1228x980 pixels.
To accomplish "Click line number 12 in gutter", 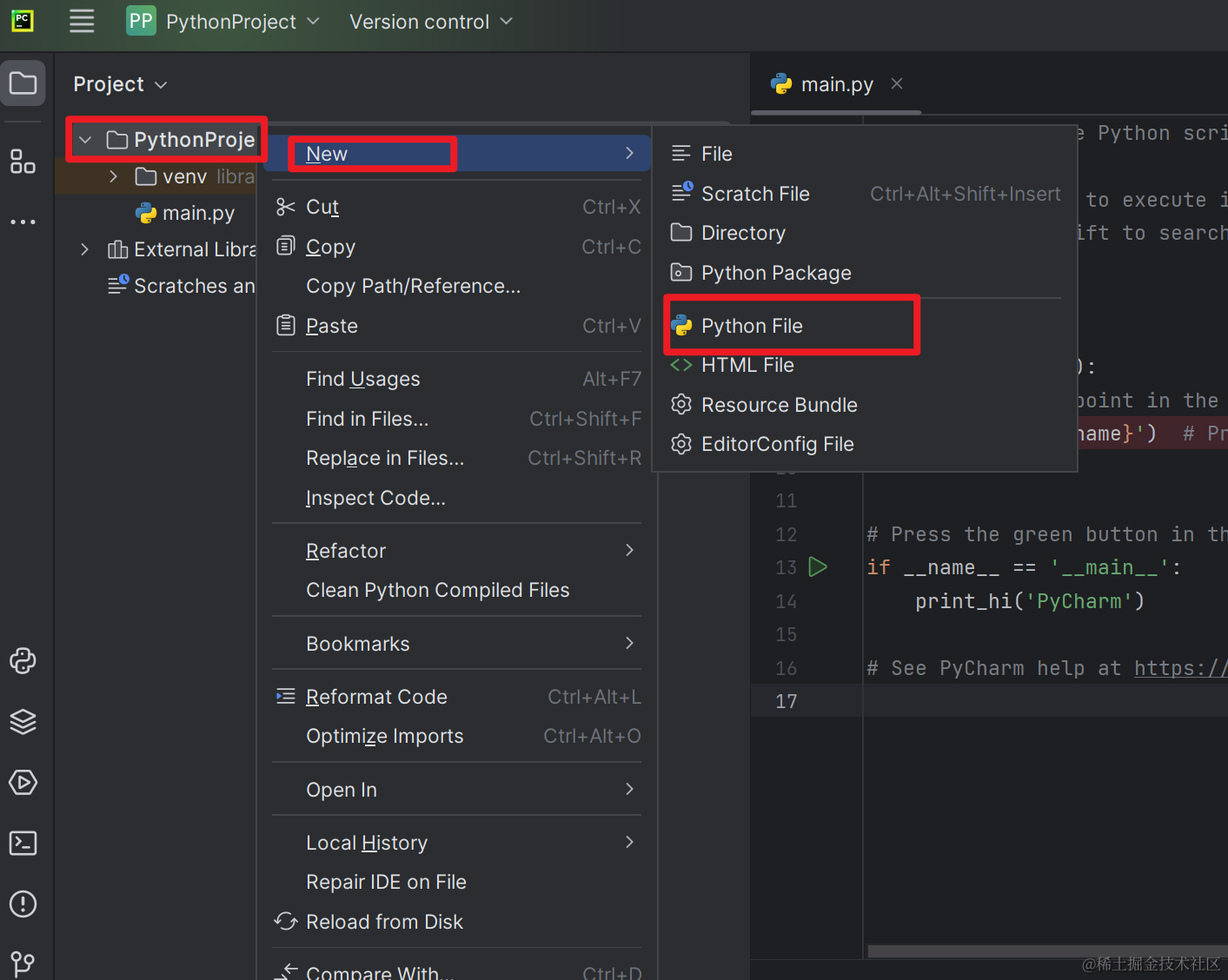I will point(787,534).
